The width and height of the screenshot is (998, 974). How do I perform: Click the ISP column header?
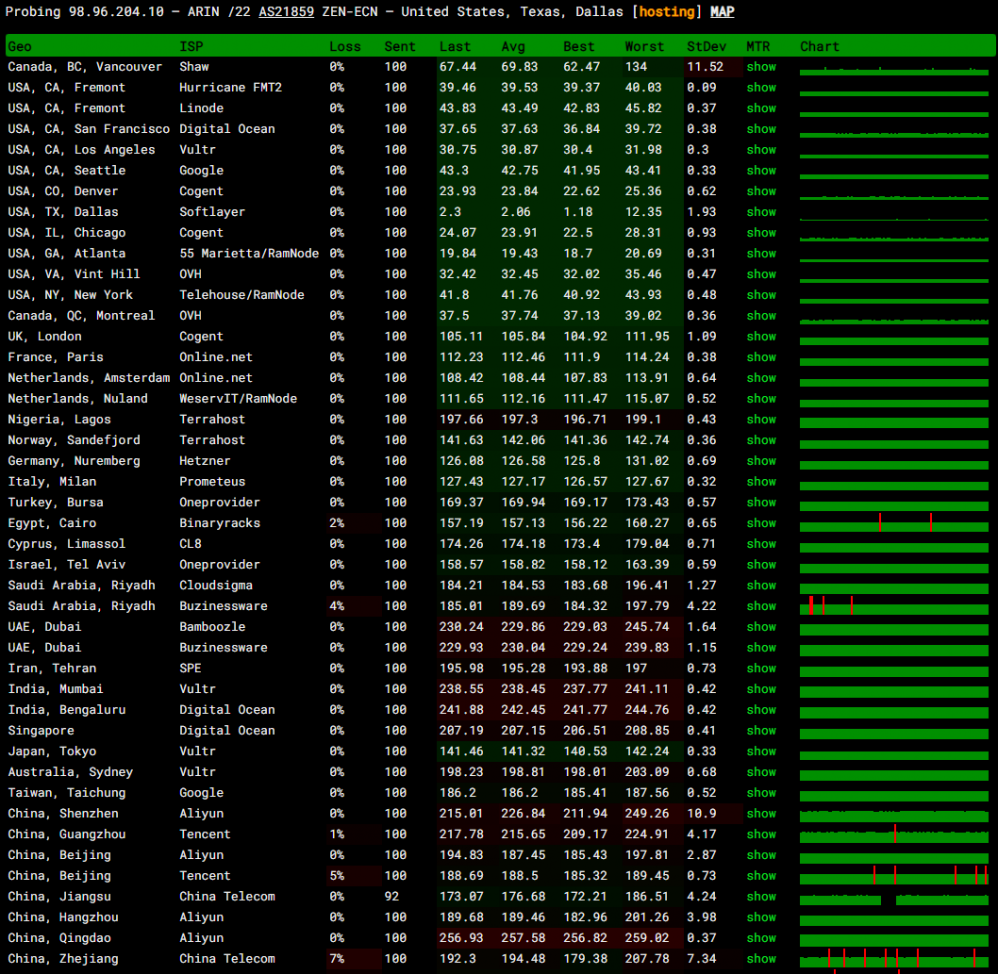[191, 46]
